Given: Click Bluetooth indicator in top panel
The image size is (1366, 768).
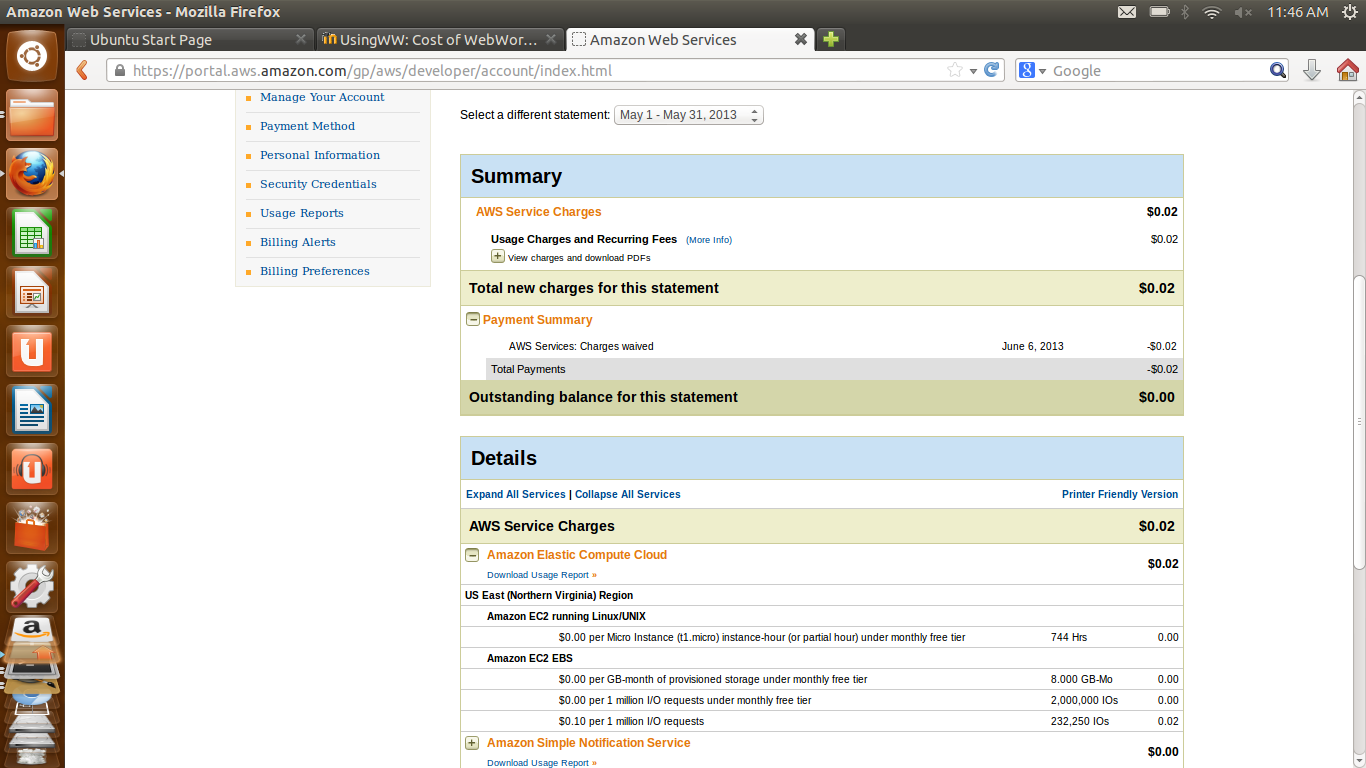Looking at the screenshot, I should coord(1186,12).
